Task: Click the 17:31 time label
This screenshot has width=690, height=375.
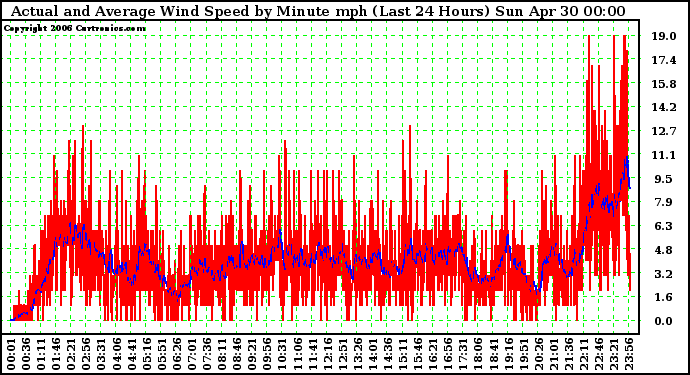Action: pyautogui.click(x=463, y=354)
